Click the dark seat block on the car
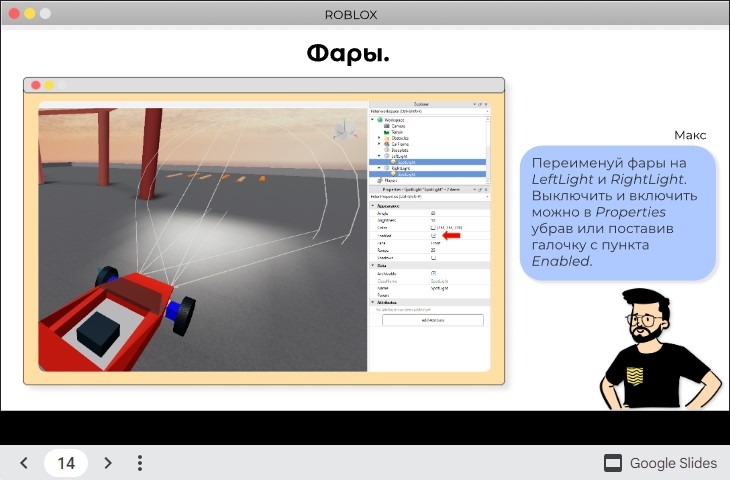The width and height of the screenshot is (730, 480). coord(99,334)
